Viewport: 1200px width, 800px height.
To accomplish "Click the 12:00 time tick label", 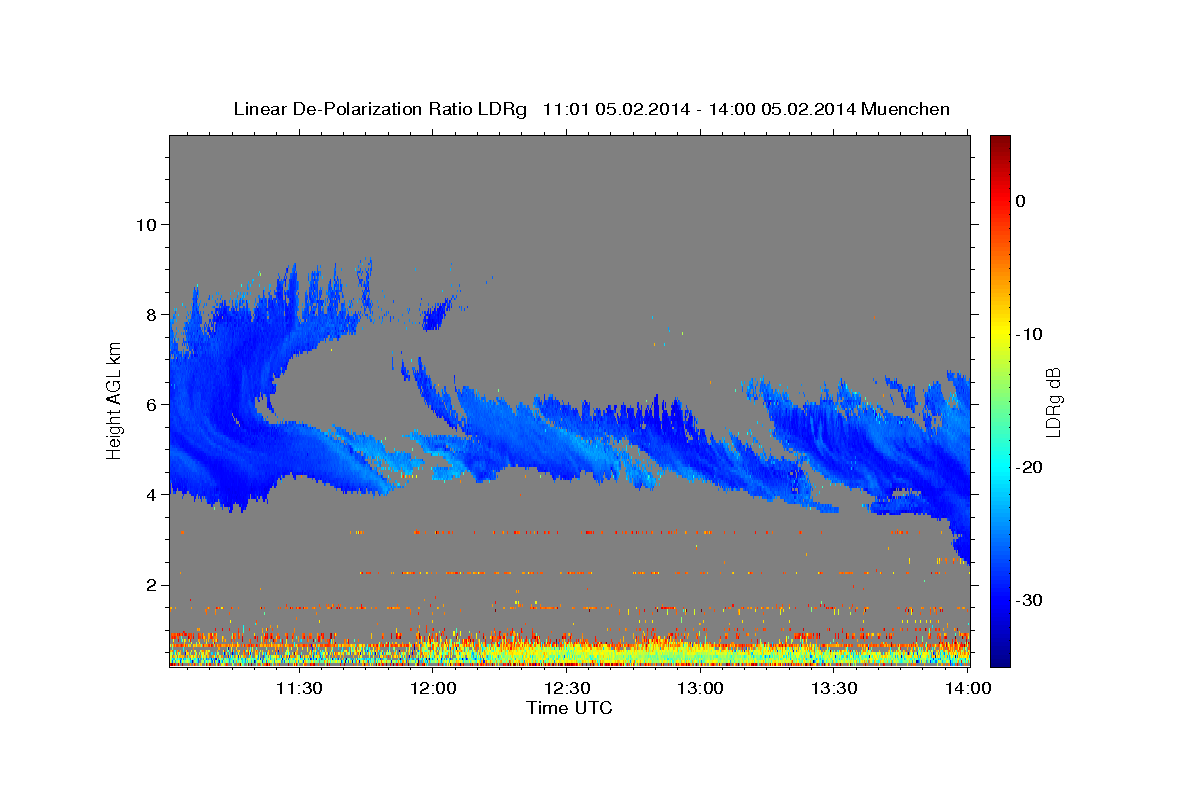I will coord(432,688).
